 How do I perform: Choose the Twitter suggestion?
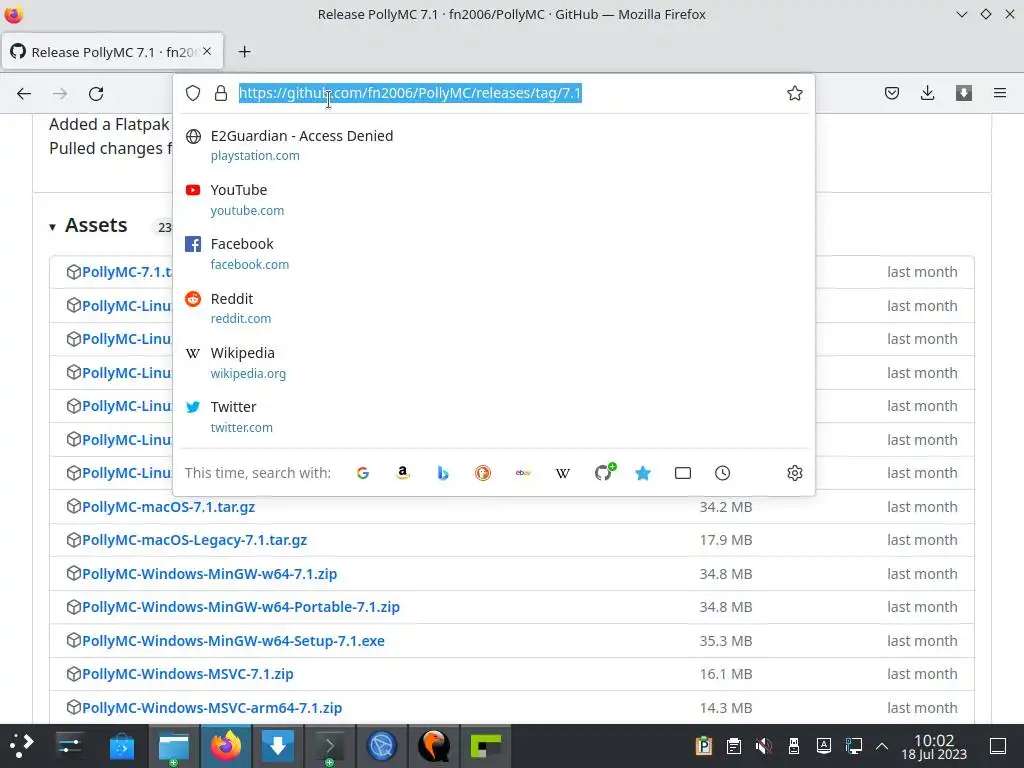(494, 417)
